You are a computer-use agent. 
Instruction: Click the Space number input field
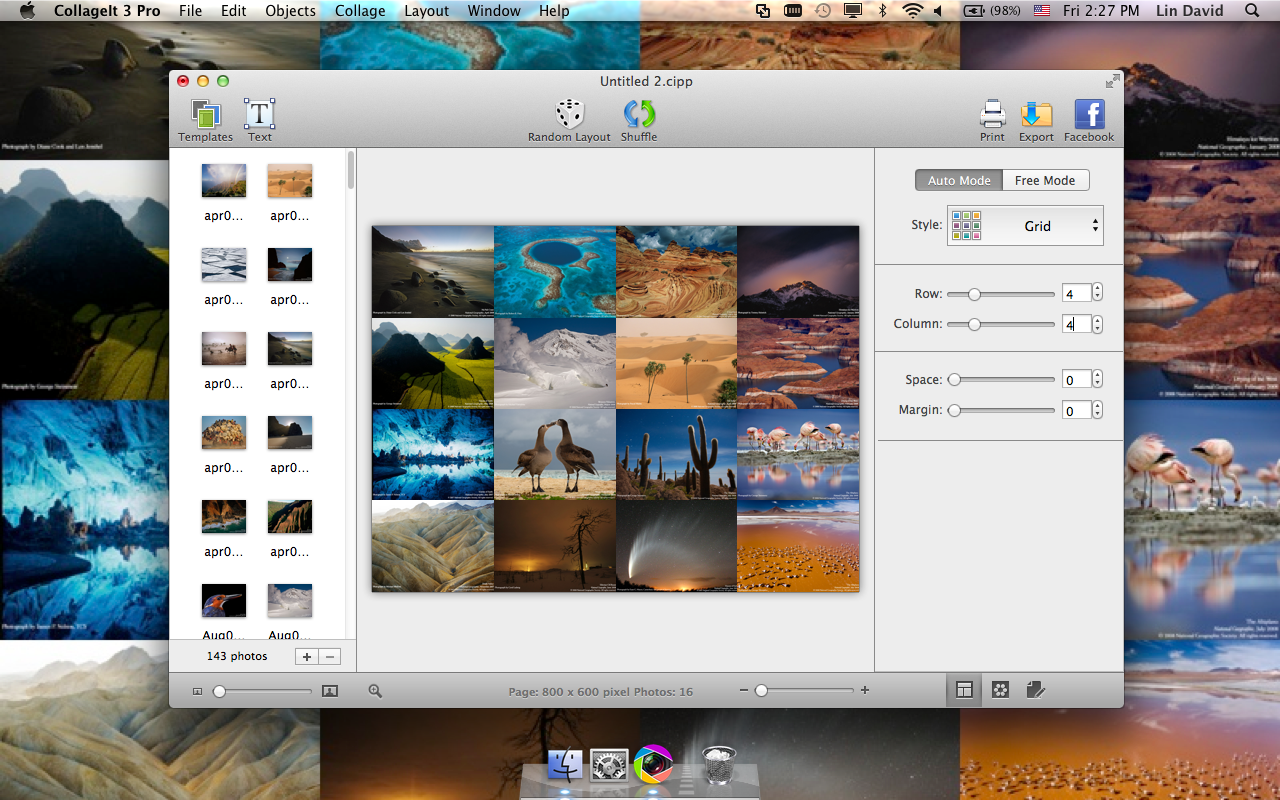1076,380
